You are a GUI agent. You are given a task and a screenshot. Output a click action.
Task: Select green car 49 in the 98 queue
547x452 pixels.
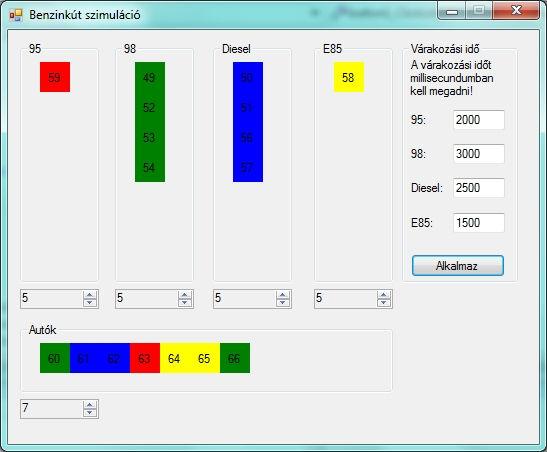point(150,77)
